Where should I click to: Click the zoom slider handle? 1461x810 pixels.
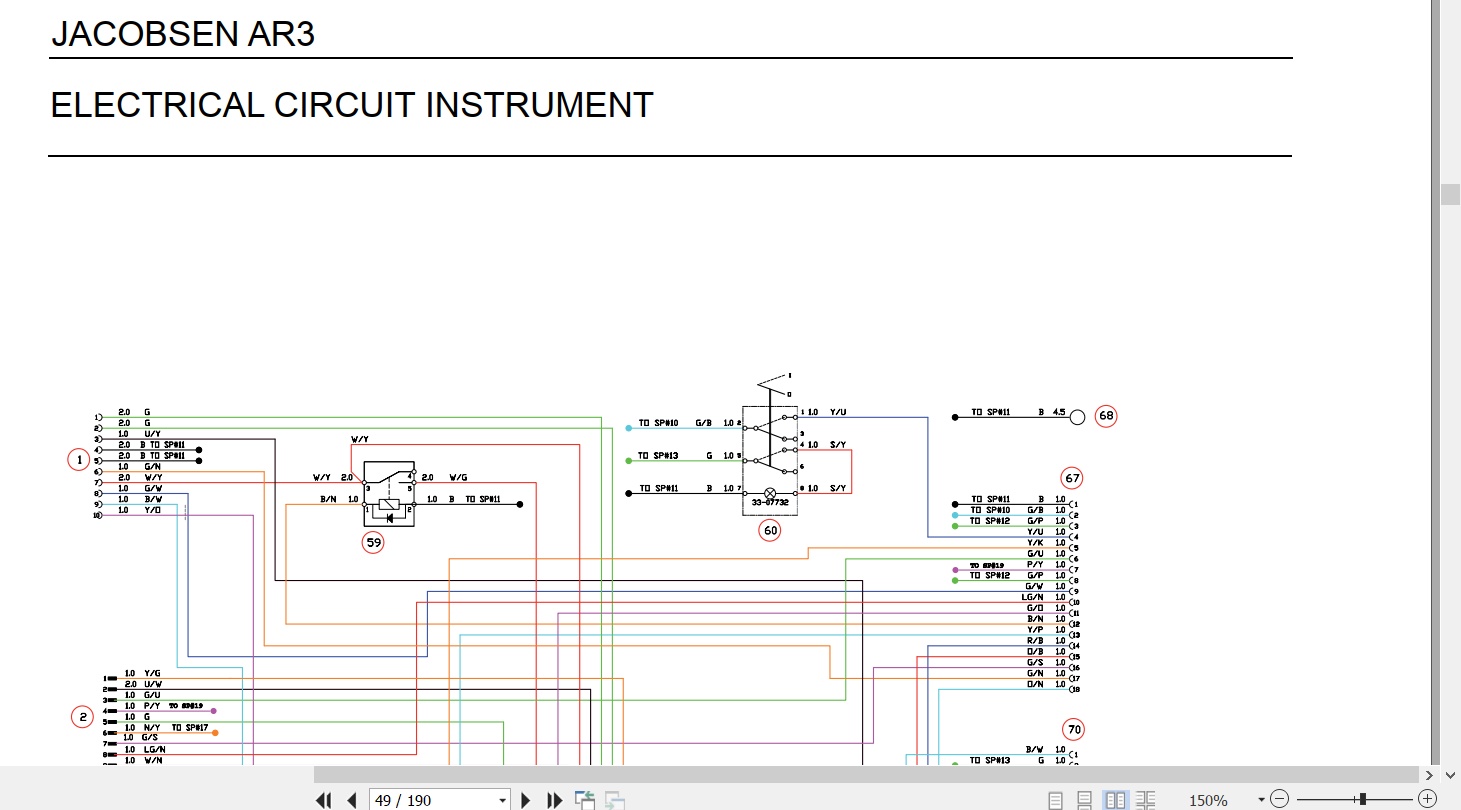click(x=1362, y=800)
